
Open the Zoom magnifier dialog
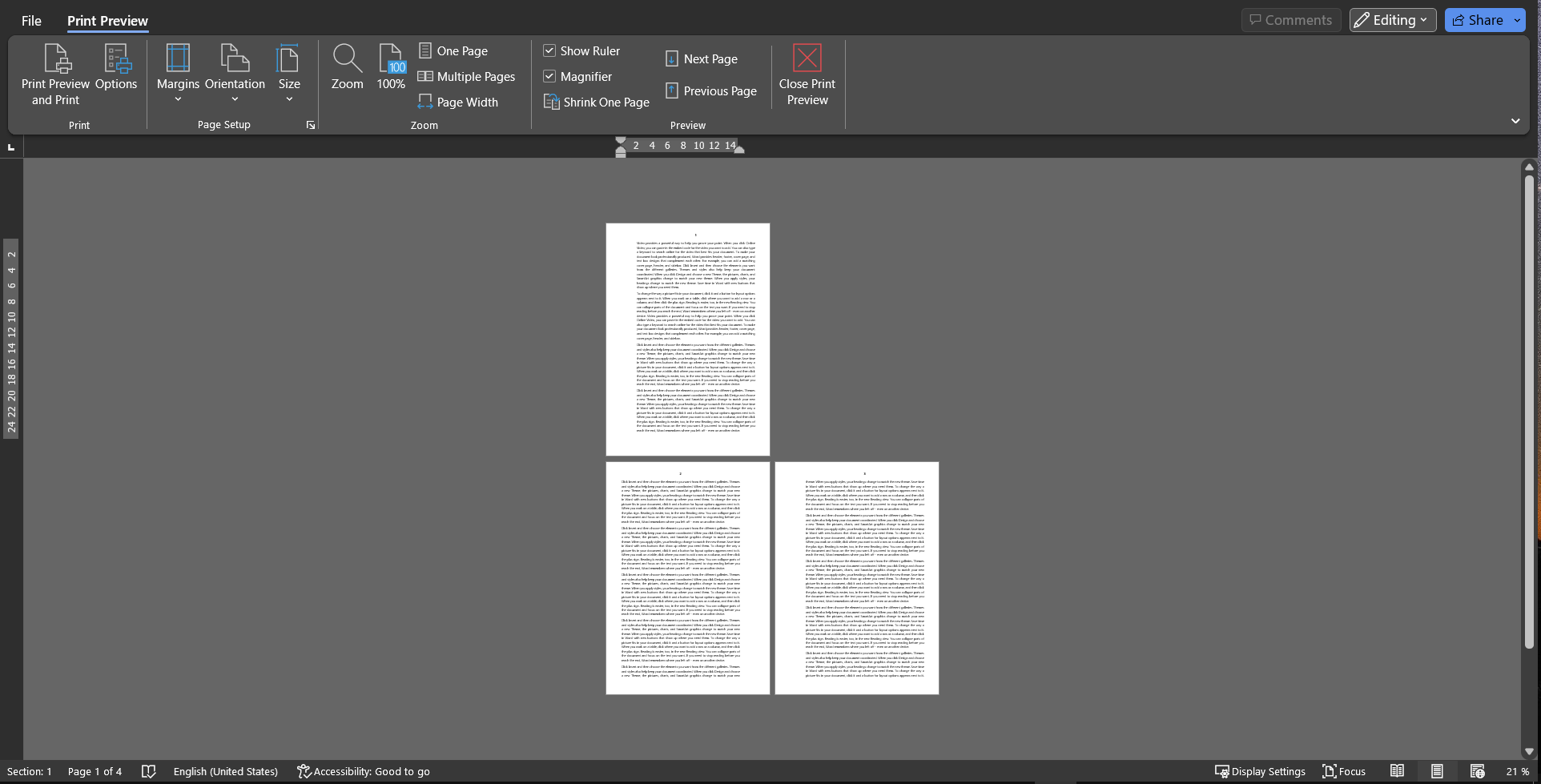[347, 68]
